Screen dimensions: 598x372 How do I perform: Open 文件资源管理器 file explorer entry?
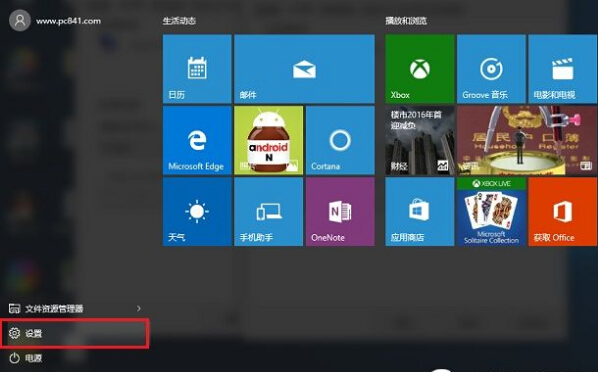[74, 308]
